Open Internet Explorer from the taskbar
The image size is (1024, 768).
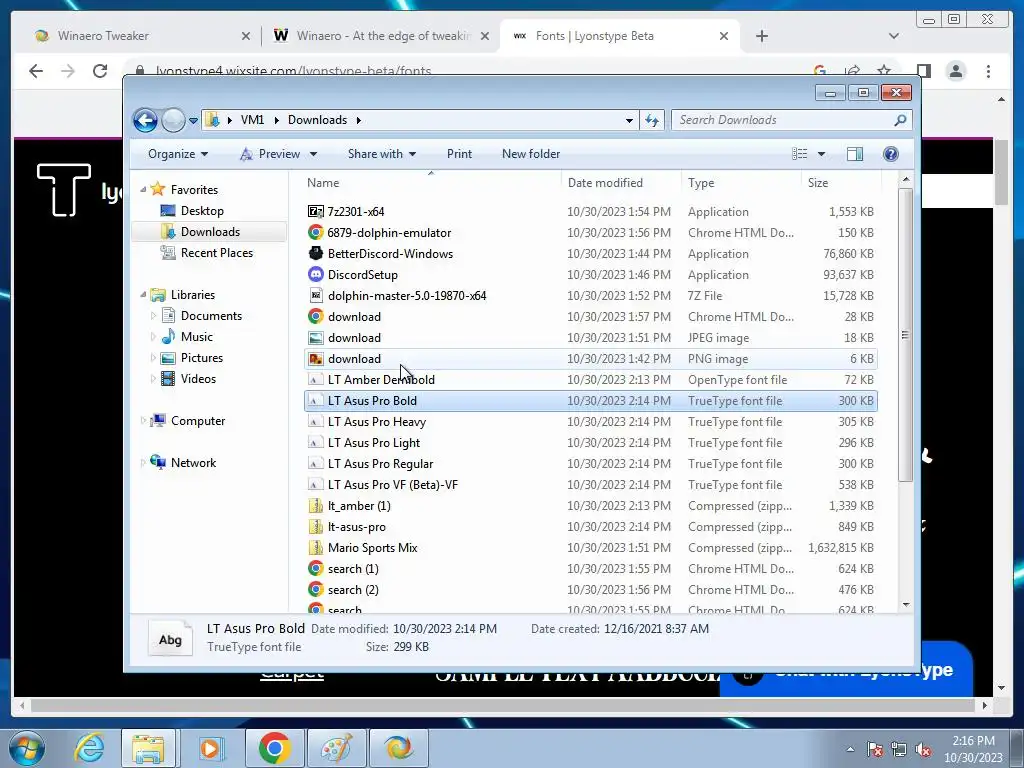(89, 748)
